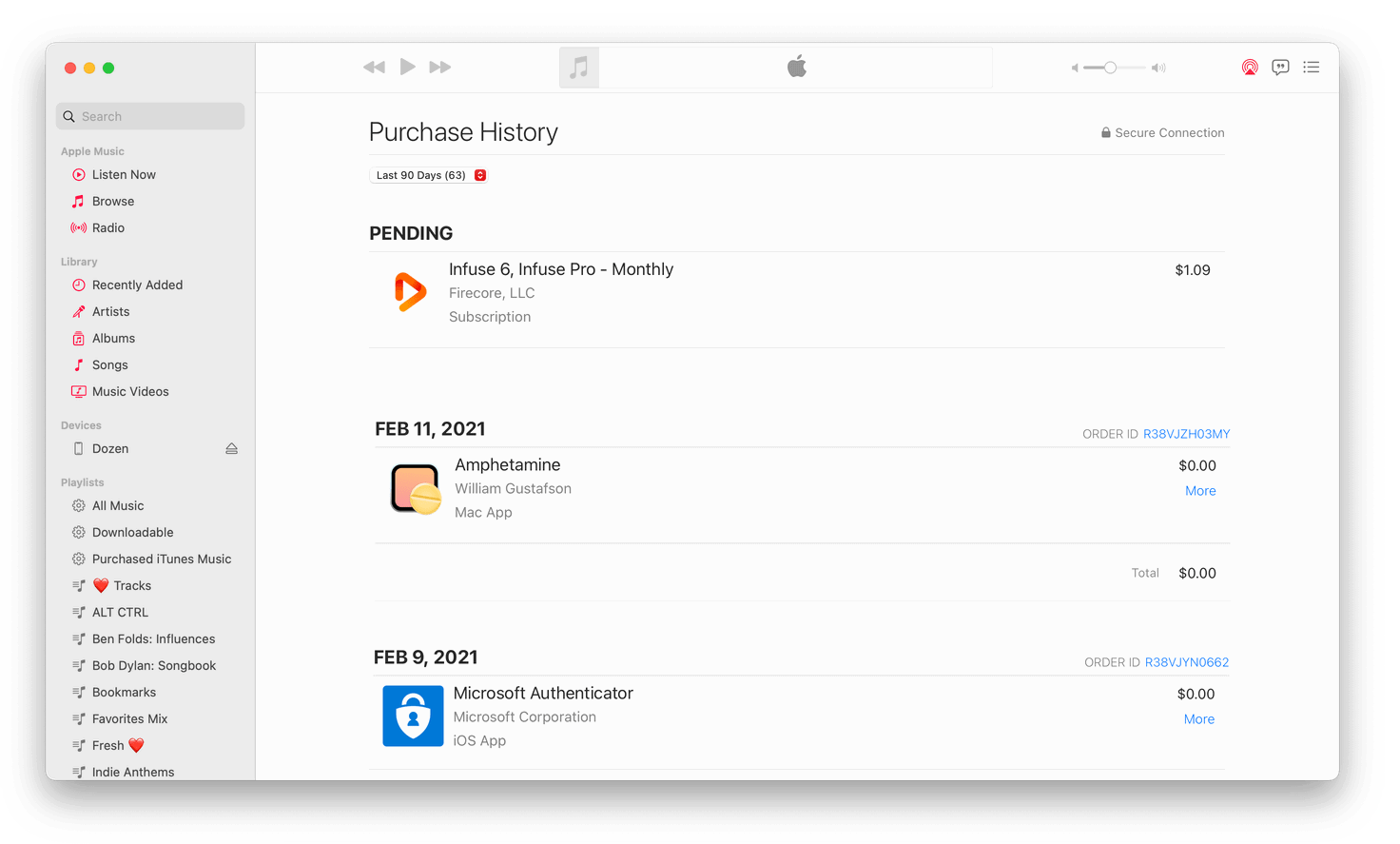The height and width of the screenshot is (844, 1400).
Task: Skip to the next track
Action: tap(439, 68)
